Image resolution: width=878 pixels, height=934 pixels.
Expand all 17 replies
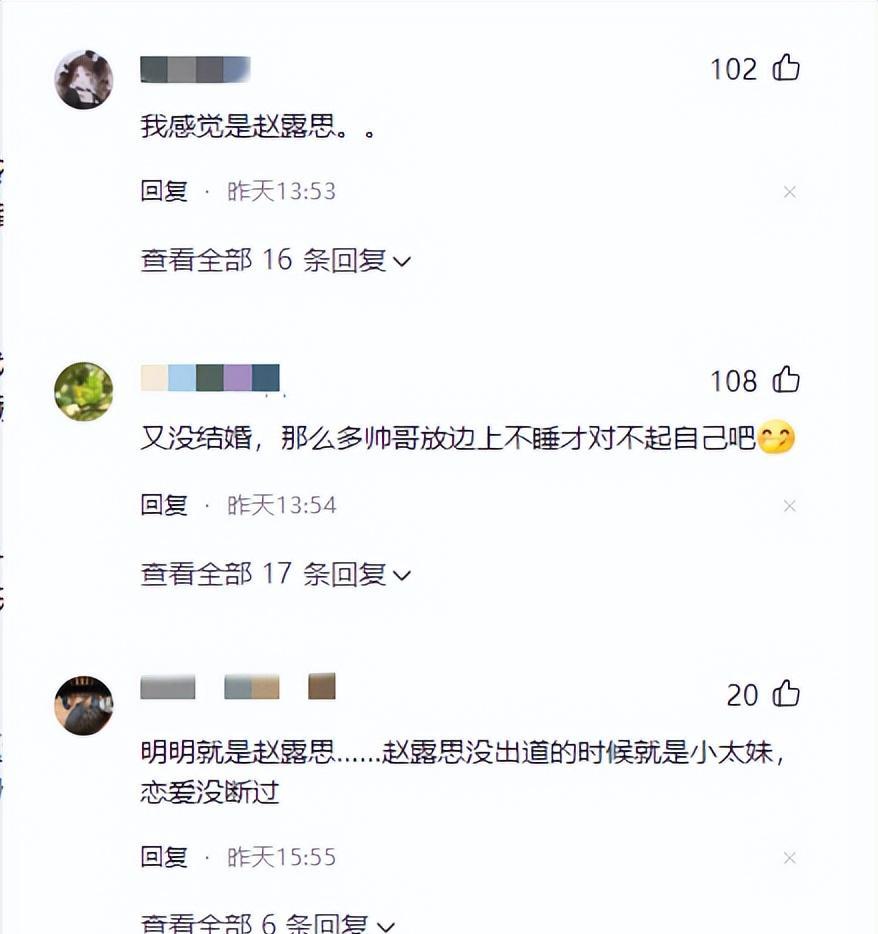[x=276, y=574]
